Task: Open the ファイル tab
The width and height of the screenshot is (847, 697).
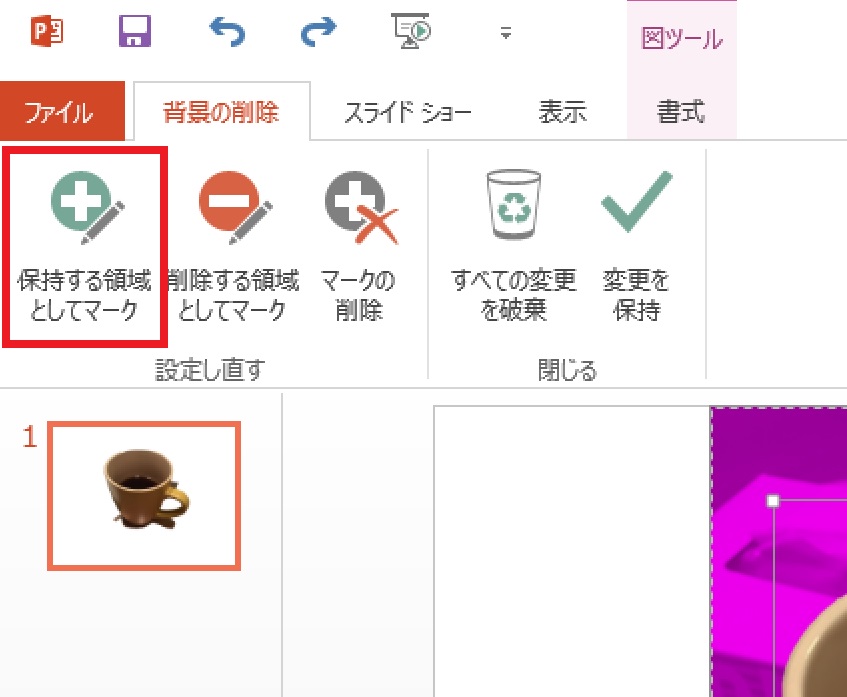Action: (62, 111)
